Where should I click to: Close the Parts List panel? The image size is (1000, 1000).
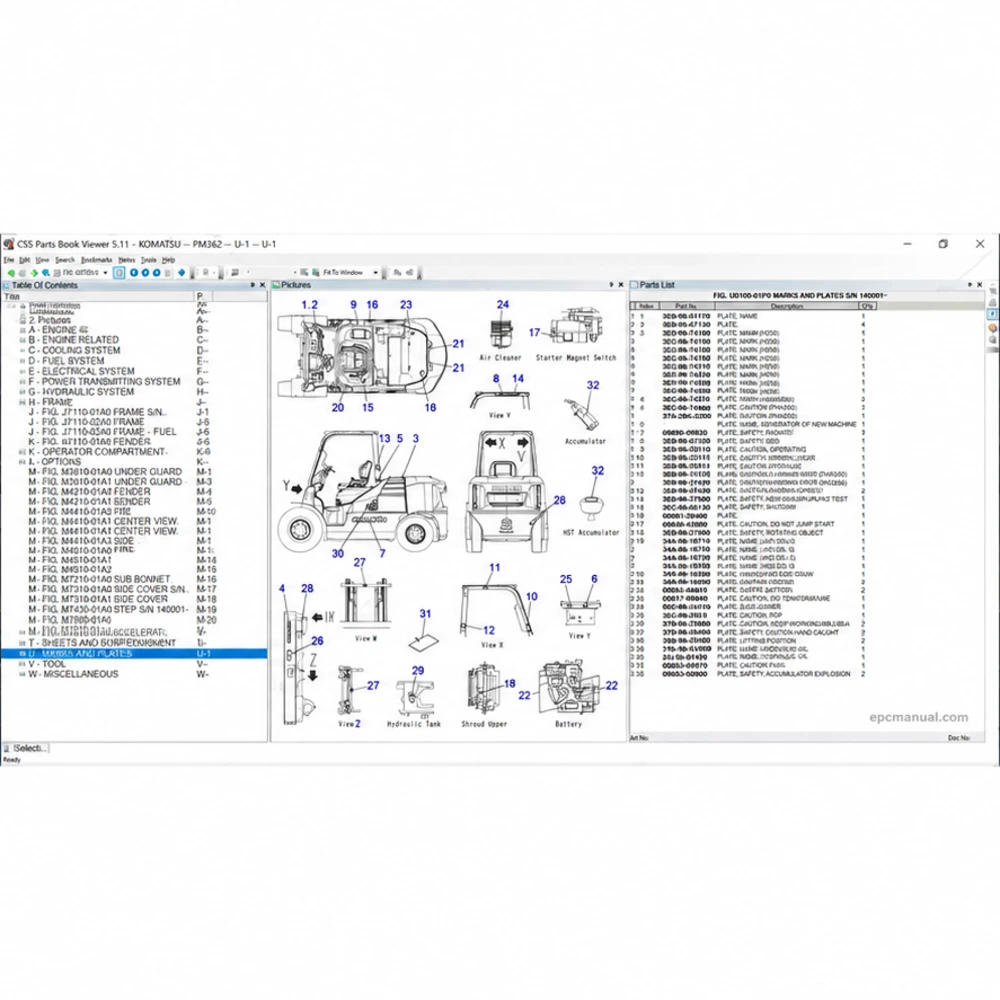pos(980,285)
